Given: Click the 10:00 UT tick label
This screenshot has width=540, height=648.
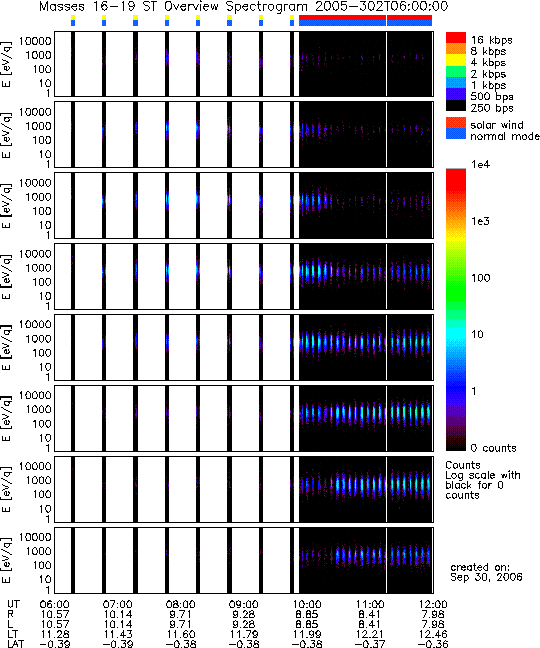Looking at the screenshot, I should click(307, 604).
